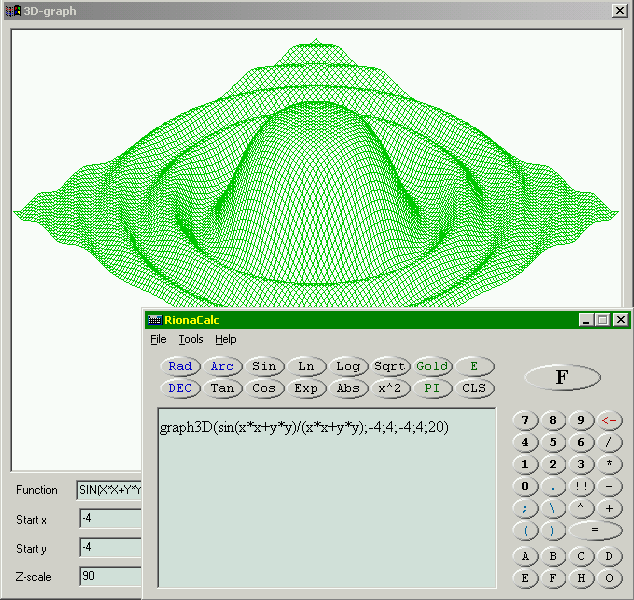Image resolution: width=634 pixels, height=600 pixels.
Task: Click the Start y field in 3D-graph
Action: pos(110,548)
